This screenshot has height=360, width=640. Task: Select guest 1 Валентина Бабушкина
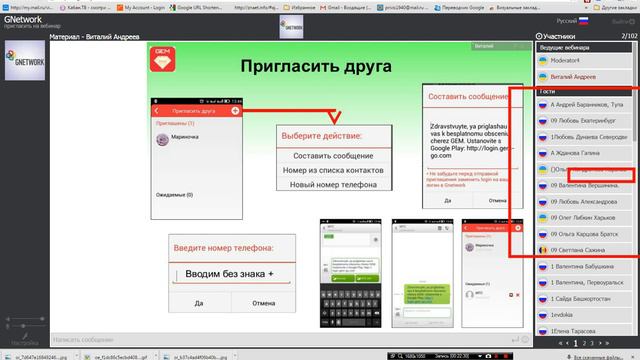click(584, 267)
